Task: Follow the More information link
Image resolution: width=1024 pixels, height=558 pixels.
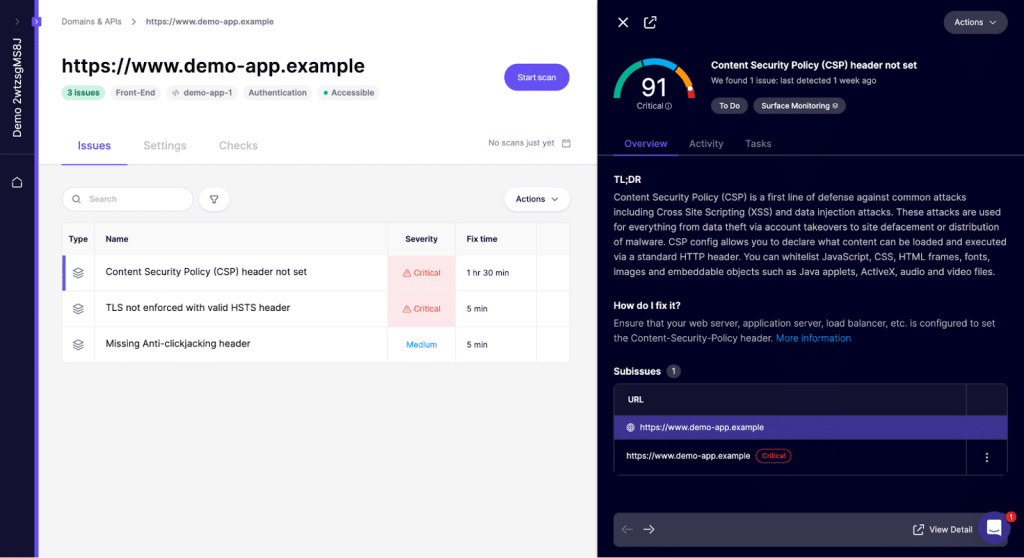Action: tap(813, 338)
